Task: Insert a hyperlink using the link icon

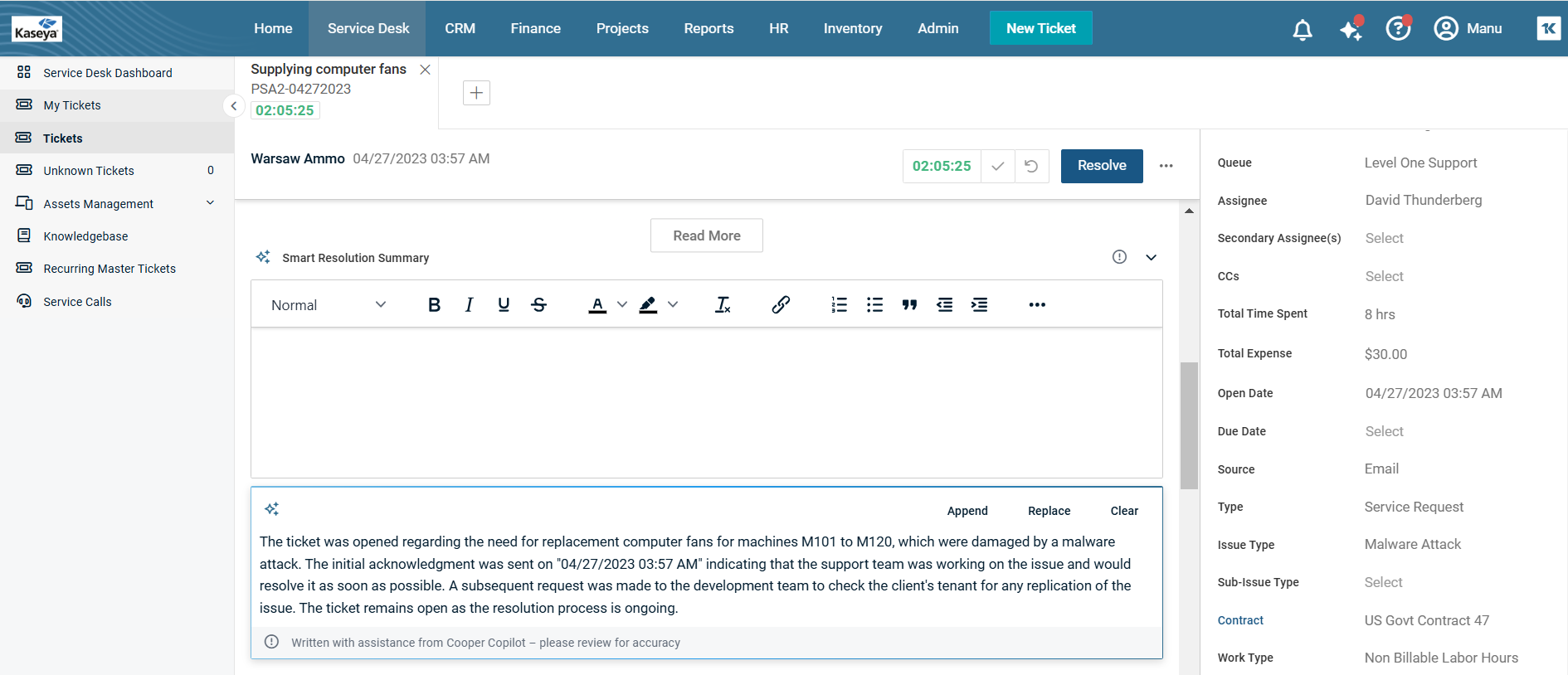Action: tap(780, 305)
